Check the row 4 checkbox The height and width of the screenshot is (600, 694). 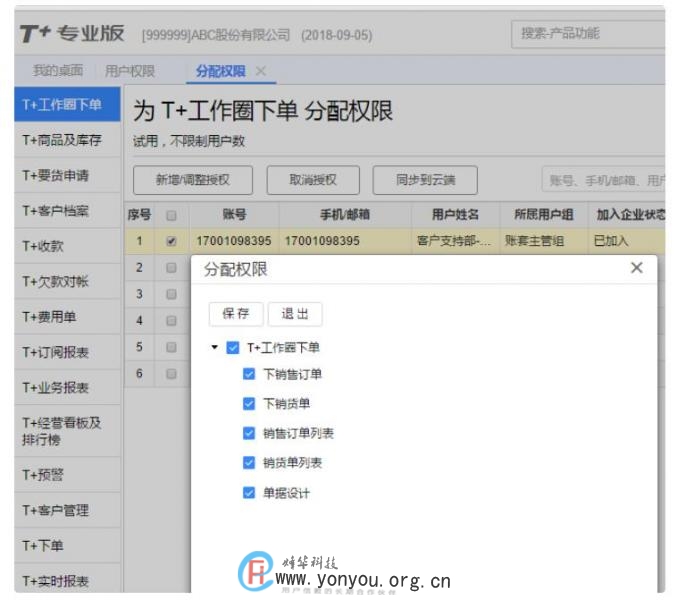point(171,321)
